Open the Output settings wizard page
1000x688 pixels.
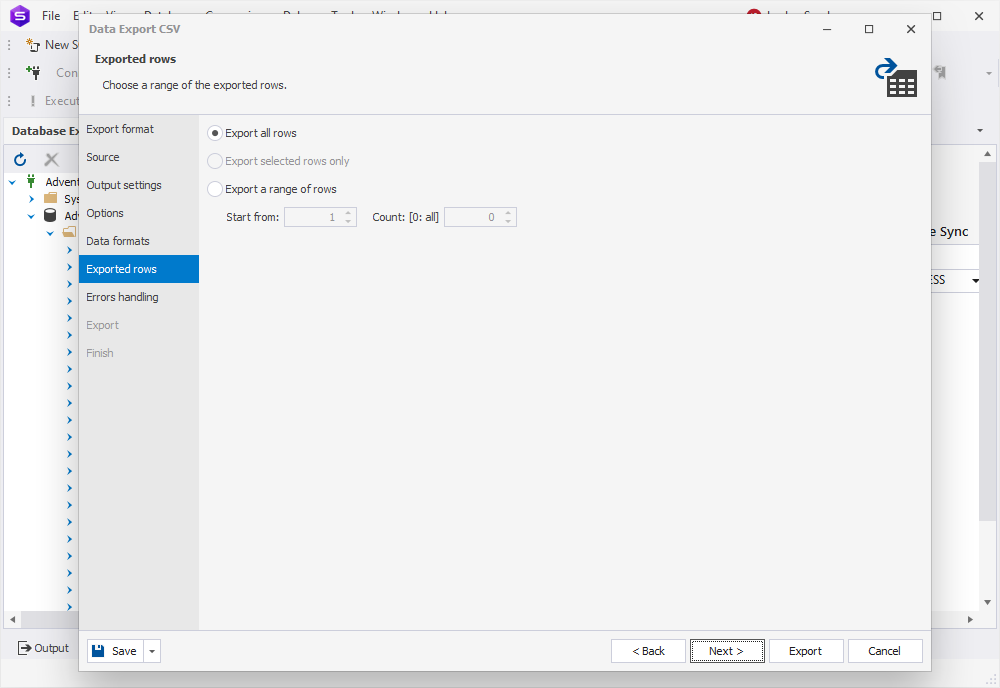[x=124, y=185]
